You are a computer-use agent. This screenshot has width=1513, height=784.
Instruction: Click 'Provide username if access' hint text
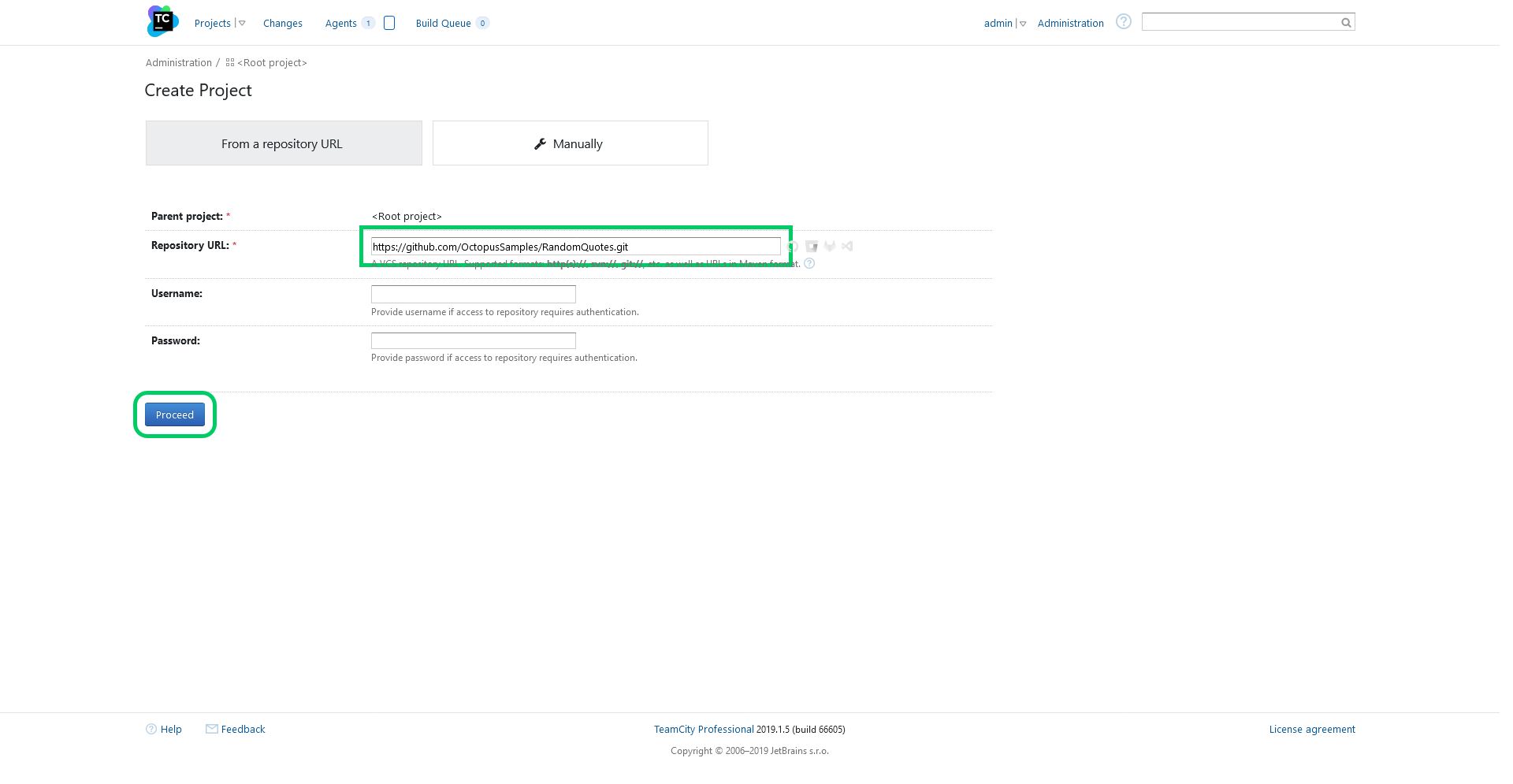point(505,312)
